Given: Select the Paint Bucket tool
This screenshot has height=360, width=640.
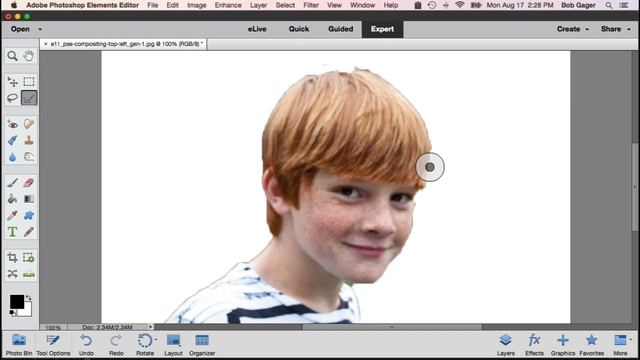Looking at the screenshot, I should pyautogui.click(x=12, y=199).
